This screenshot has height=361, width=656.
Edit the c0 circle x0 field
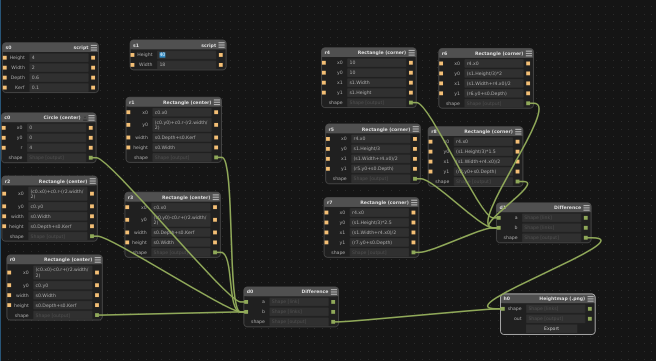point(57,128)
